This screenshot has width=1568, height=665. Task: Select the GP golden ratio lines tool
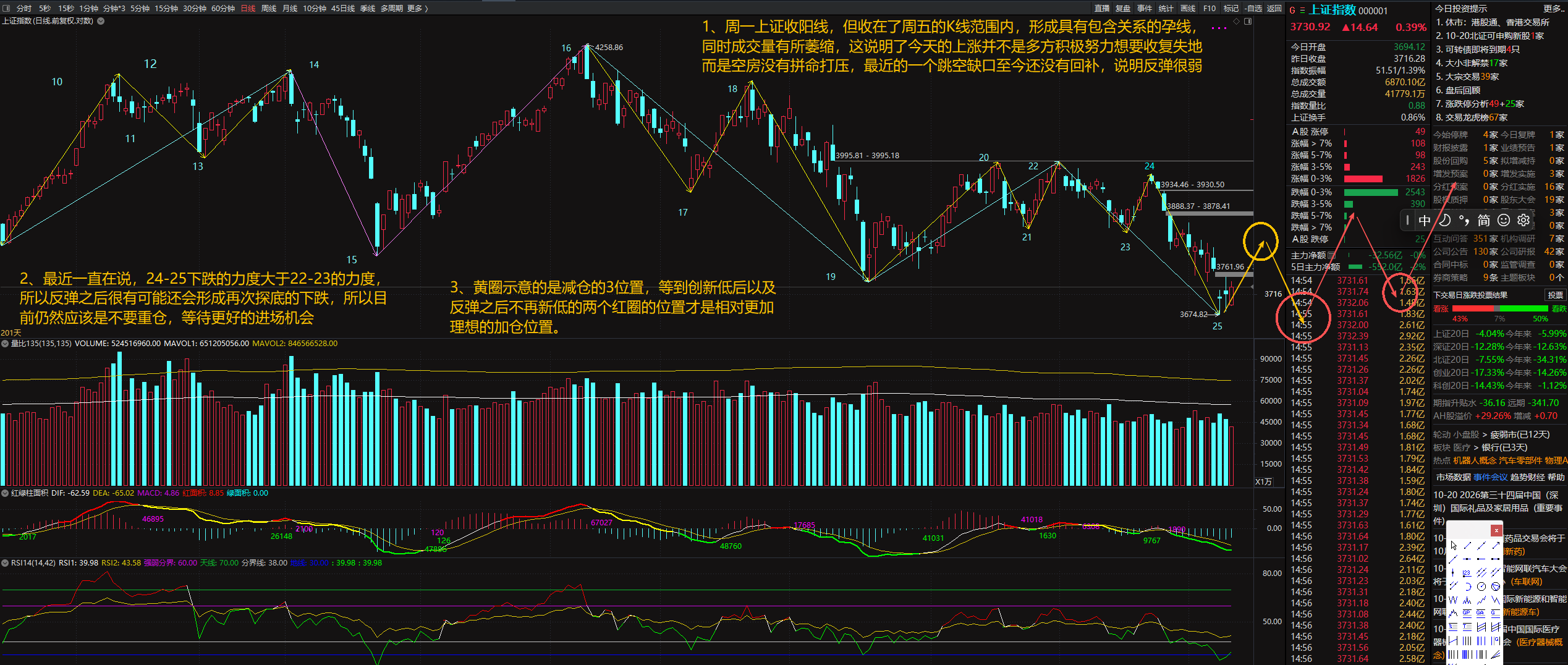coord(1467,613)
